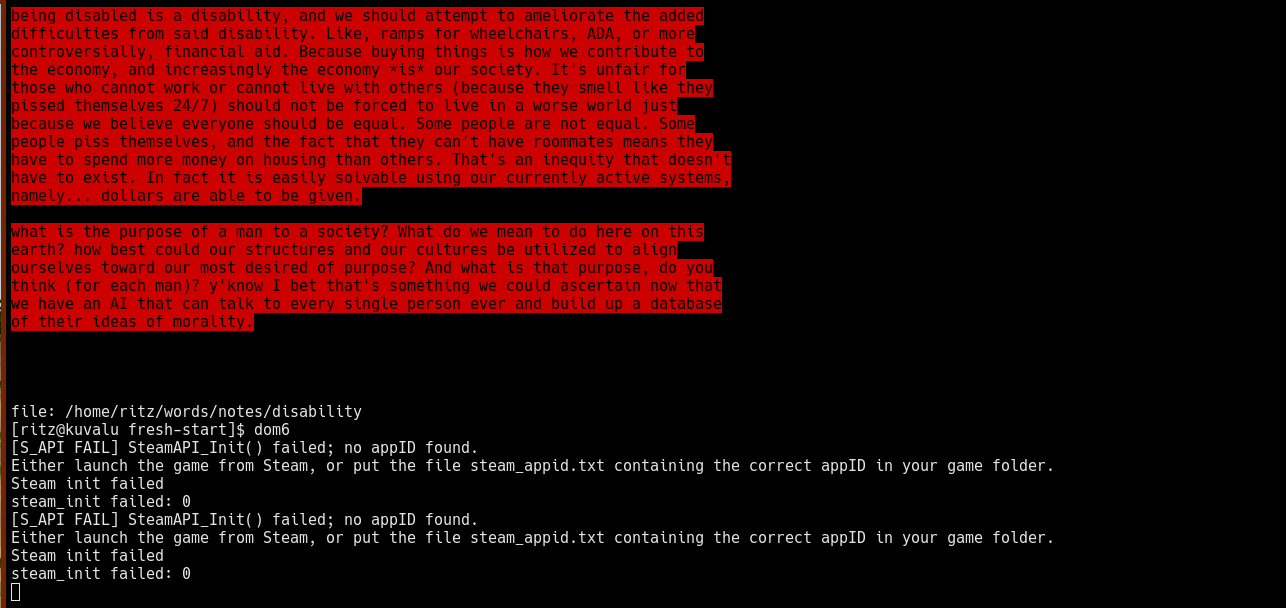Click the highlighted line starting 'namely... dollars'
Viewport: 1286px width, 608px height.
[186, 195]
